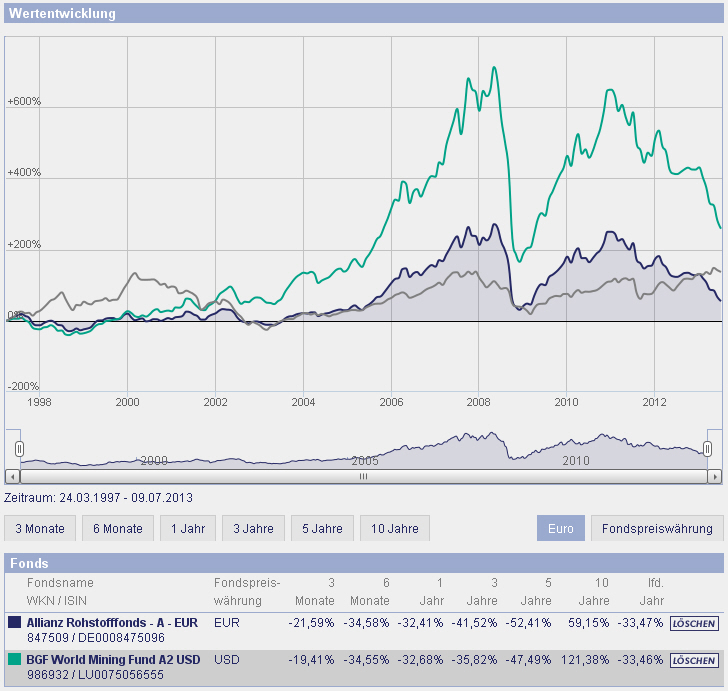This screenshot has height=691, width=728.
Task: Click the 121,38% ten-year value for BGF
Action: [585, 659]
